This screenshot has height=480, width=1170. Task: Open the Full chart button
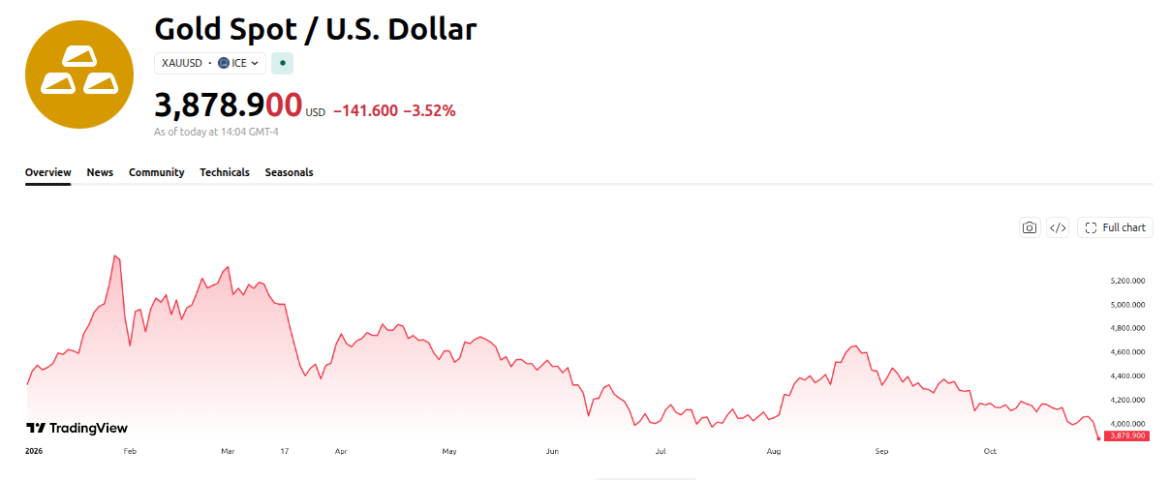click(x=1115, y=228)
